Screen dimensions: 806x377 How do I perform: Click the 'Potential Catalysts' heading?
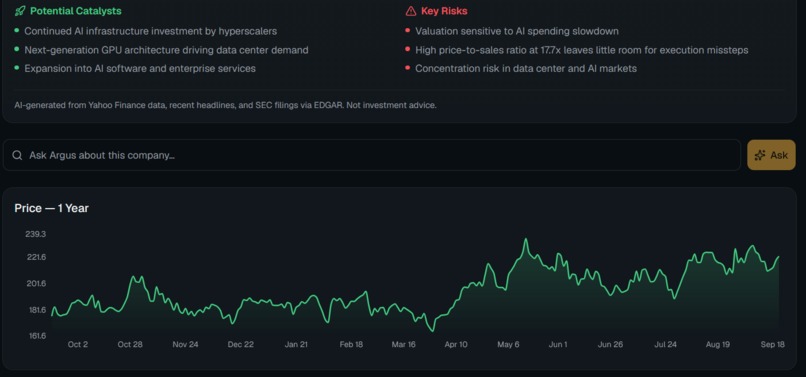[x=76, y=11]
